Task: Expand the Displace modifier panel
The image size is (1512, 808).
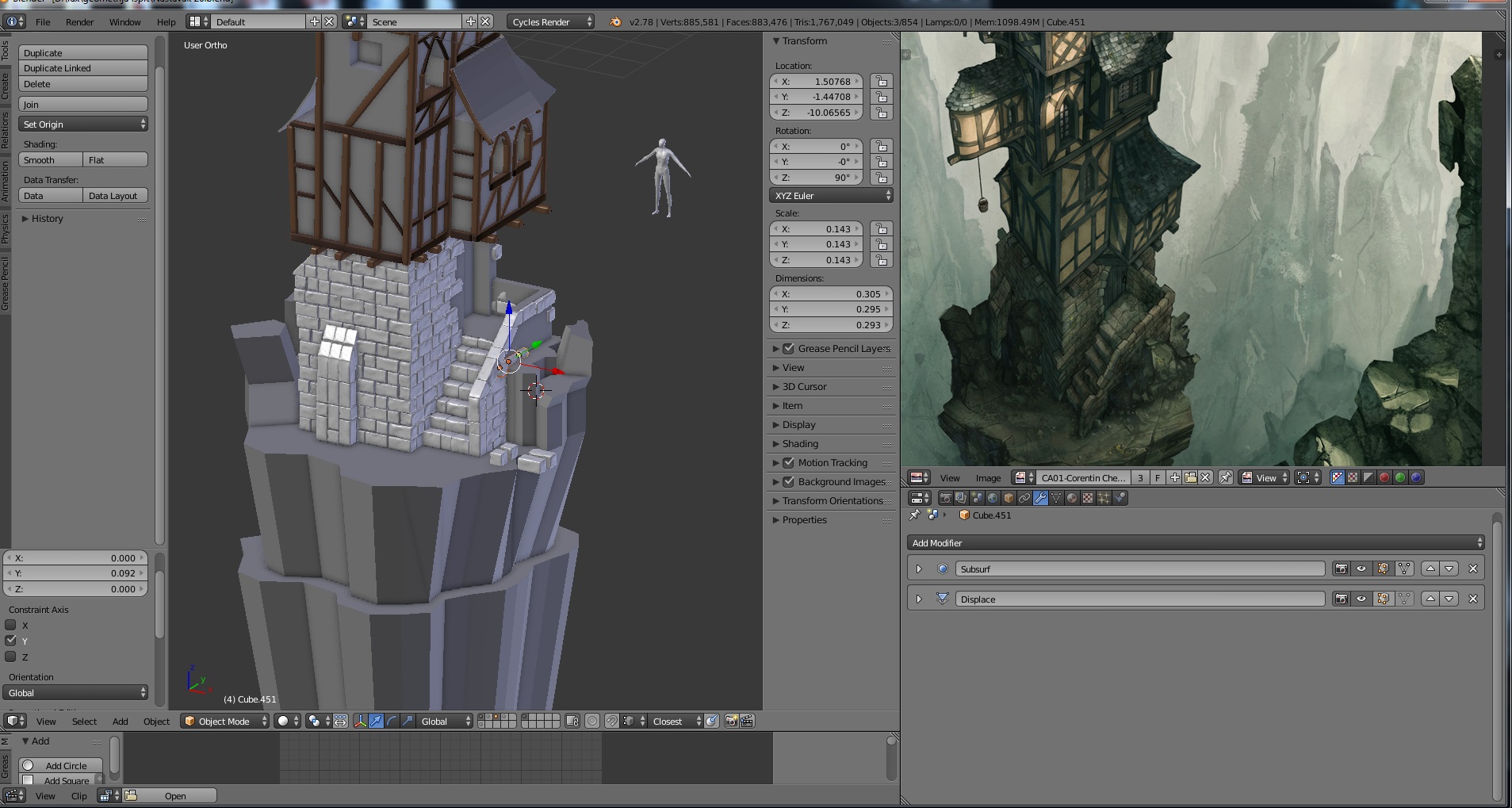Action: pos(919,599)
